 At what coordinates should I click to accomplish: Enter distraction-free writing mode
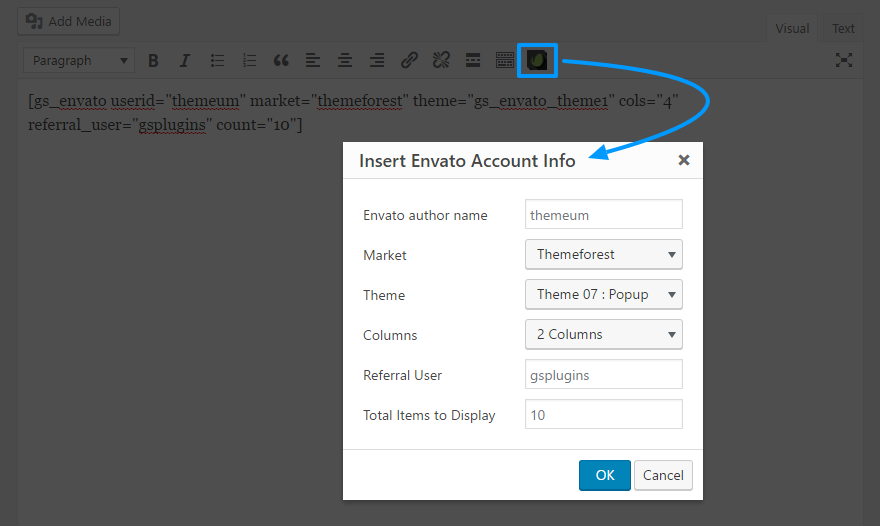pos(844,61)
